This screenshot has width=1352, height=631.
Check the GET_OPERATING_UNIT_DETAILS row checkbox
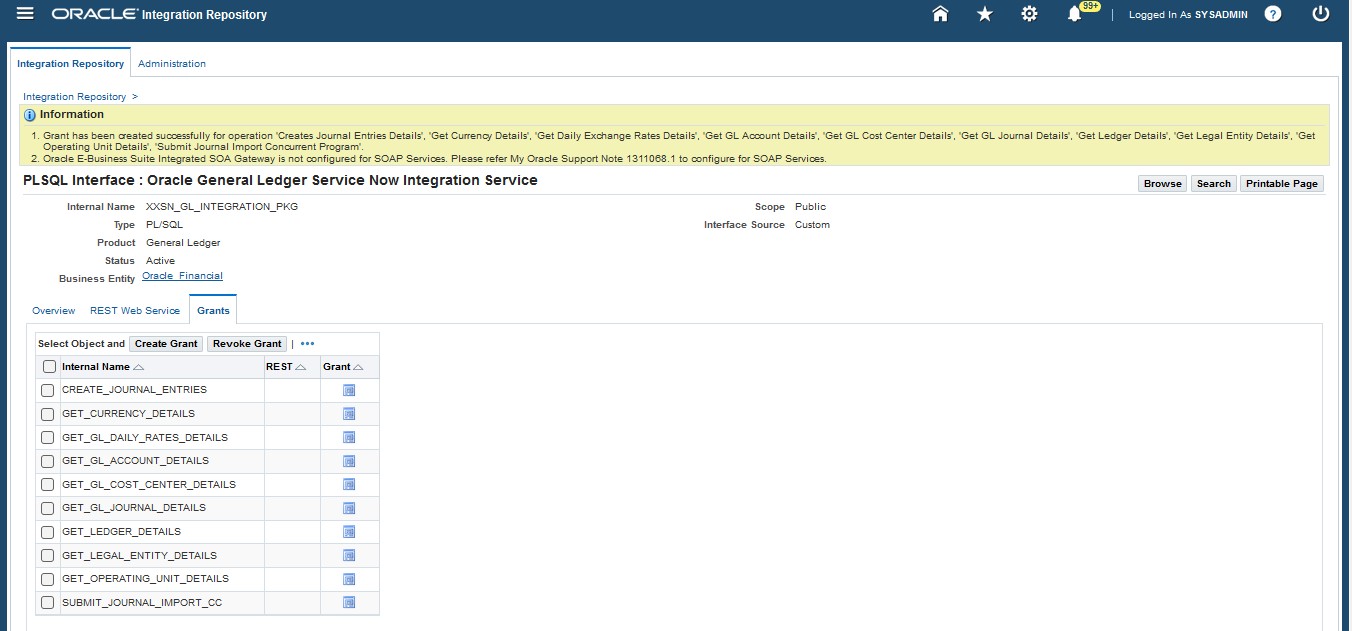[x=47, y=579]
